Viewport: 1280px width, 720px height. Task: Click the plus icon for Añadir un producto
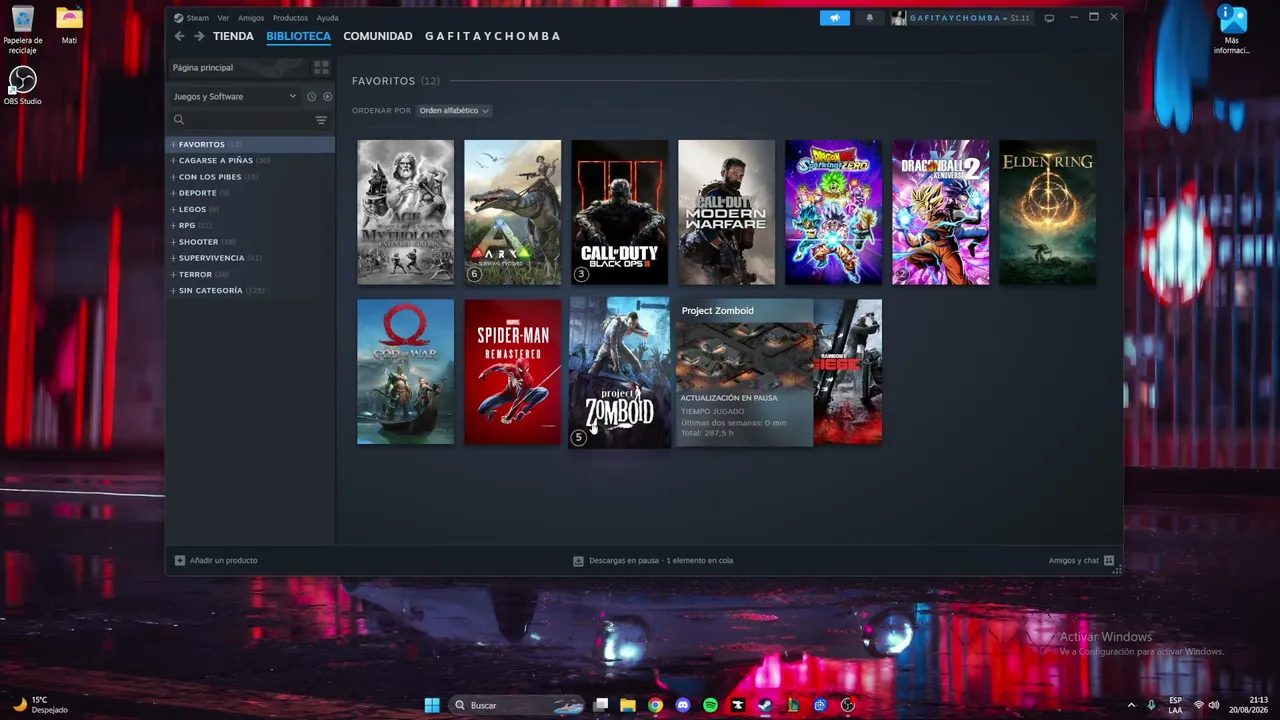click(180, 561)
